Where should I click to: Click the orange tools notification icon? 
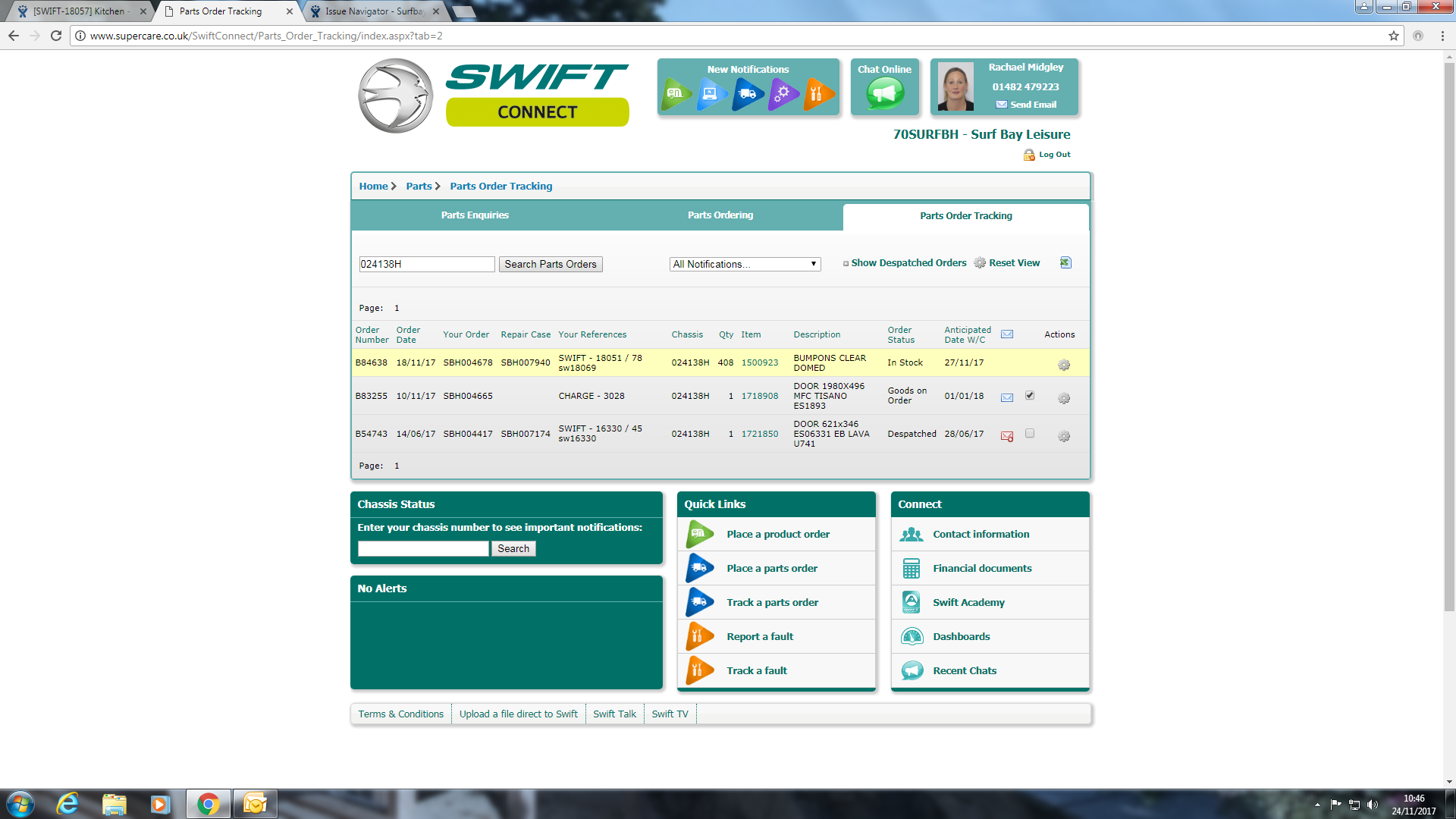(817, 94)
